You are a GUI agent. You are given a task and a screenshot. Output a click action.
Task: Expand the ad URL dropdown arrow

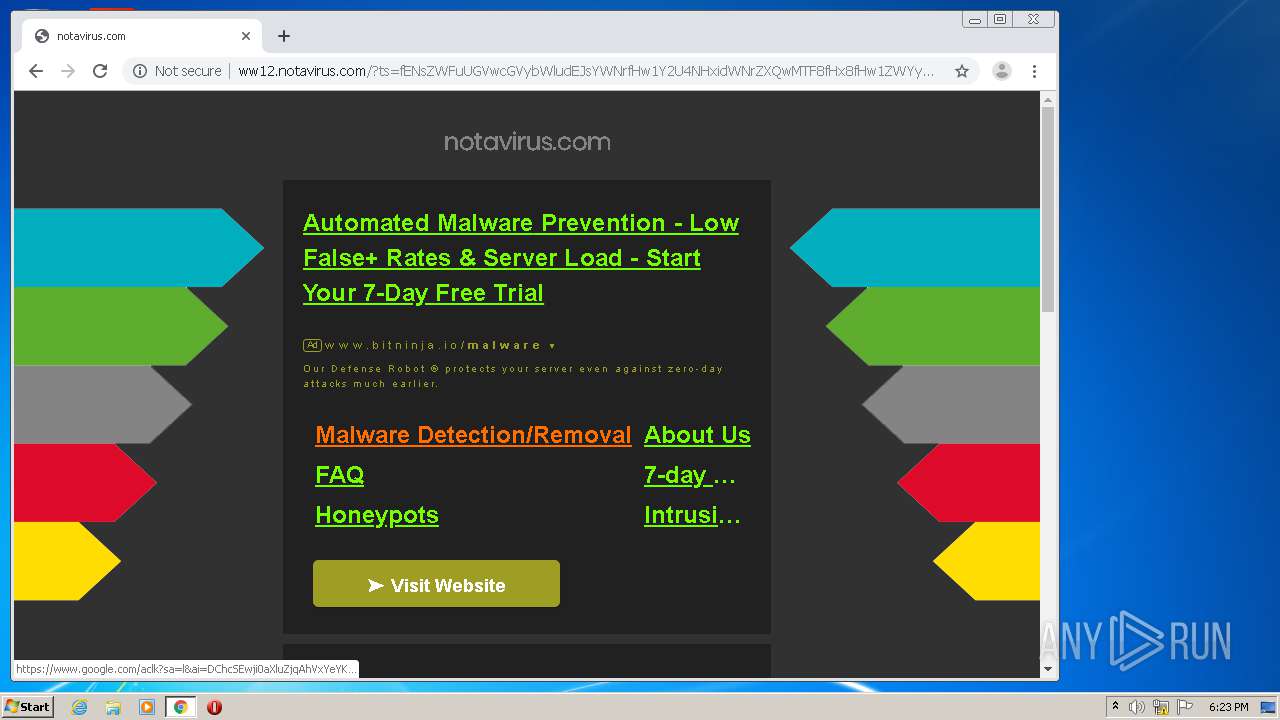[552, 346]
